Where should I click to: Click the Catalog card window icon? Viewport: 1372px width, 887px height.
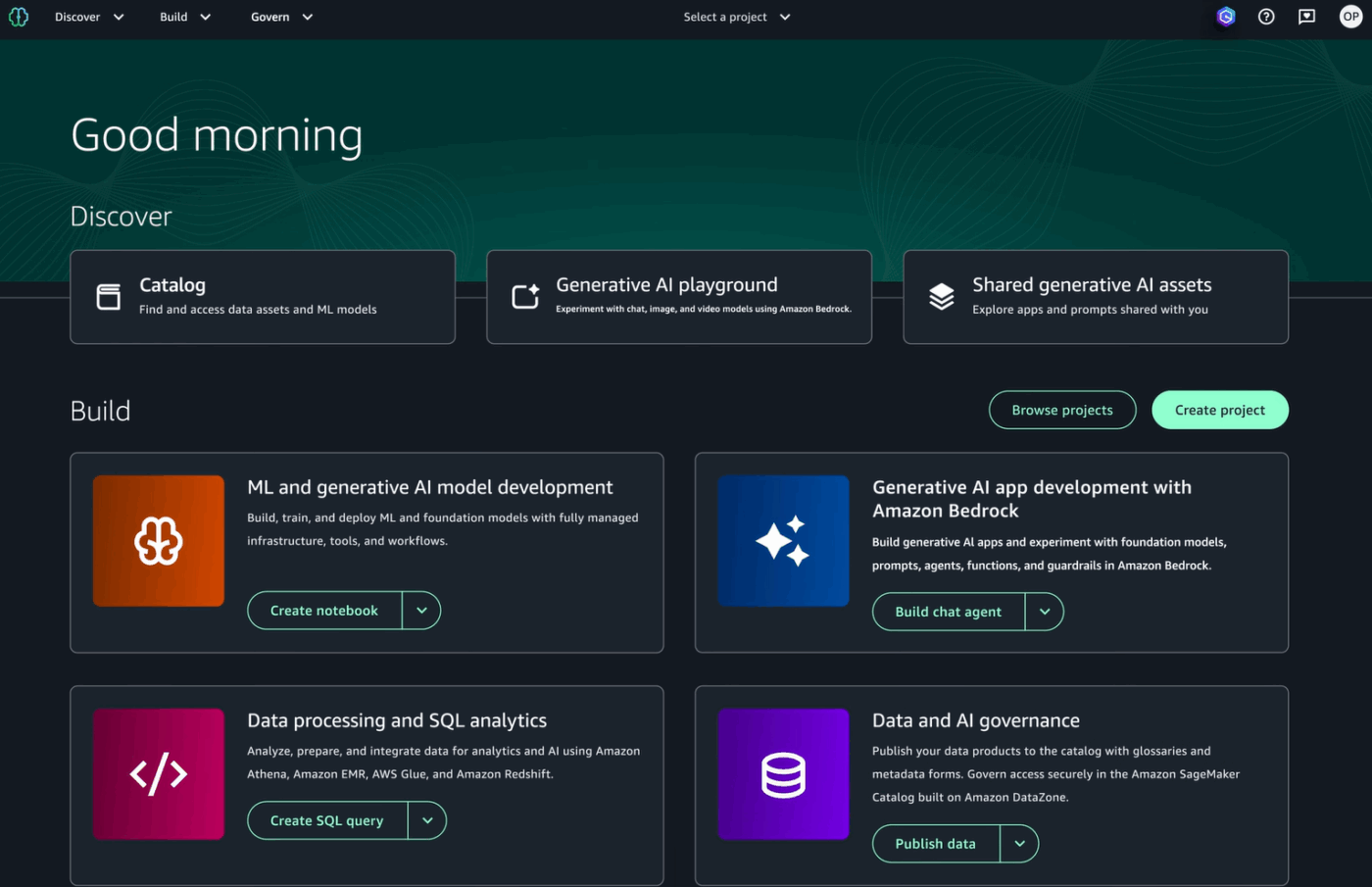coord(109,297)
